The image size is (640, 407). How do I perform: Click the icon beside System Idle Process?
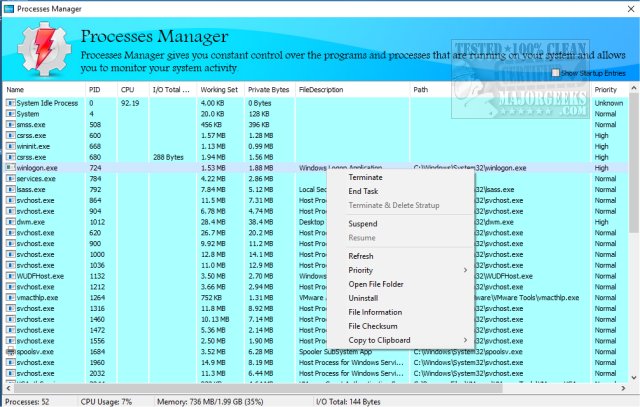[x=11, y=103]
